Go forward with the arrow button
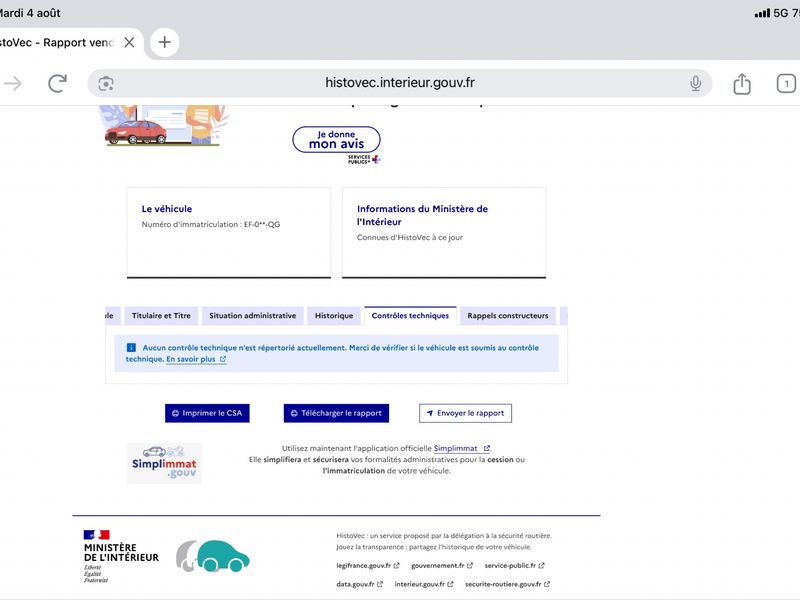This screenshot has height=600, width=800. (13, 83)
